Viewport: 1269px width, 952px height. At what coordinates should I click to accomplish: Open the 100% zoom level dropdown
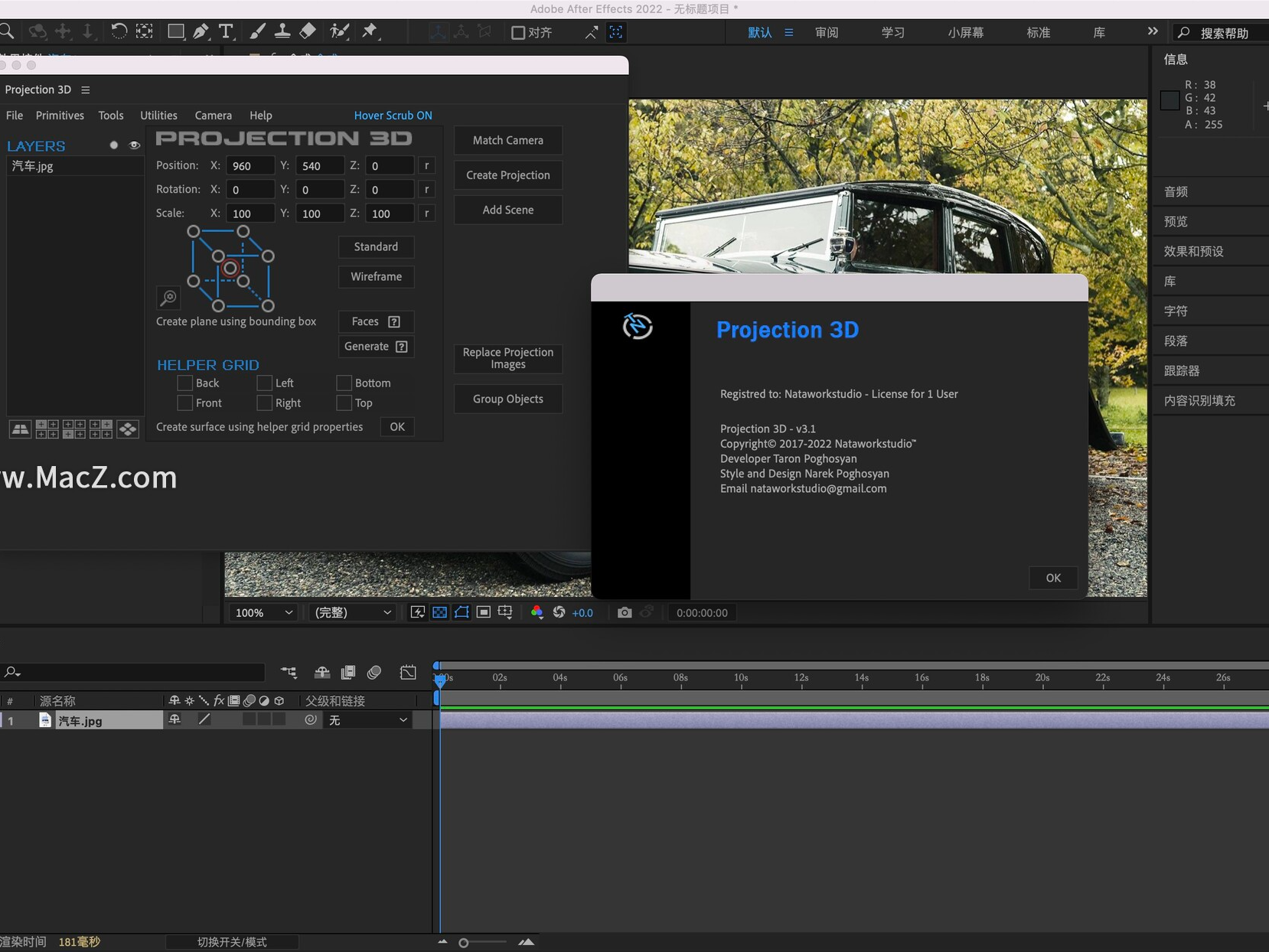point(262,612)
